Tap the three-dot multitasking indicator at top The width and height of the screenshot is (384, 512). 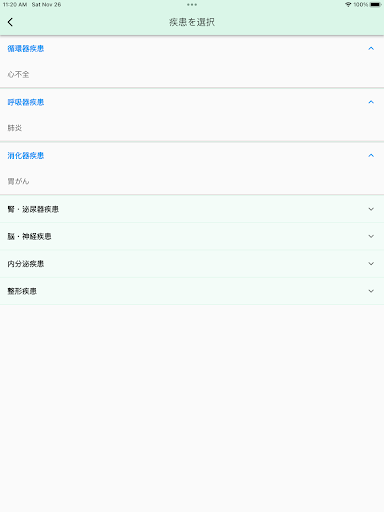coord(192,5)
